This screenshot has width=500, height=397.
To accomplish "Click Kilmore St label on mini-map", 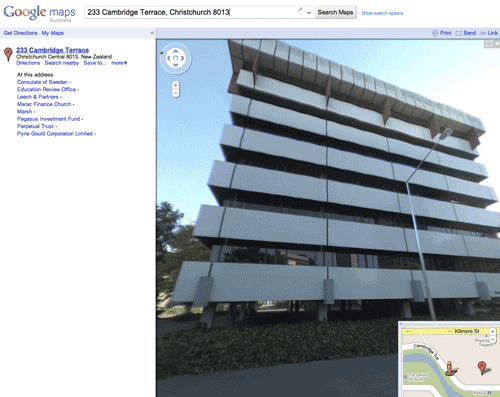I will click(x=466, y=331).
